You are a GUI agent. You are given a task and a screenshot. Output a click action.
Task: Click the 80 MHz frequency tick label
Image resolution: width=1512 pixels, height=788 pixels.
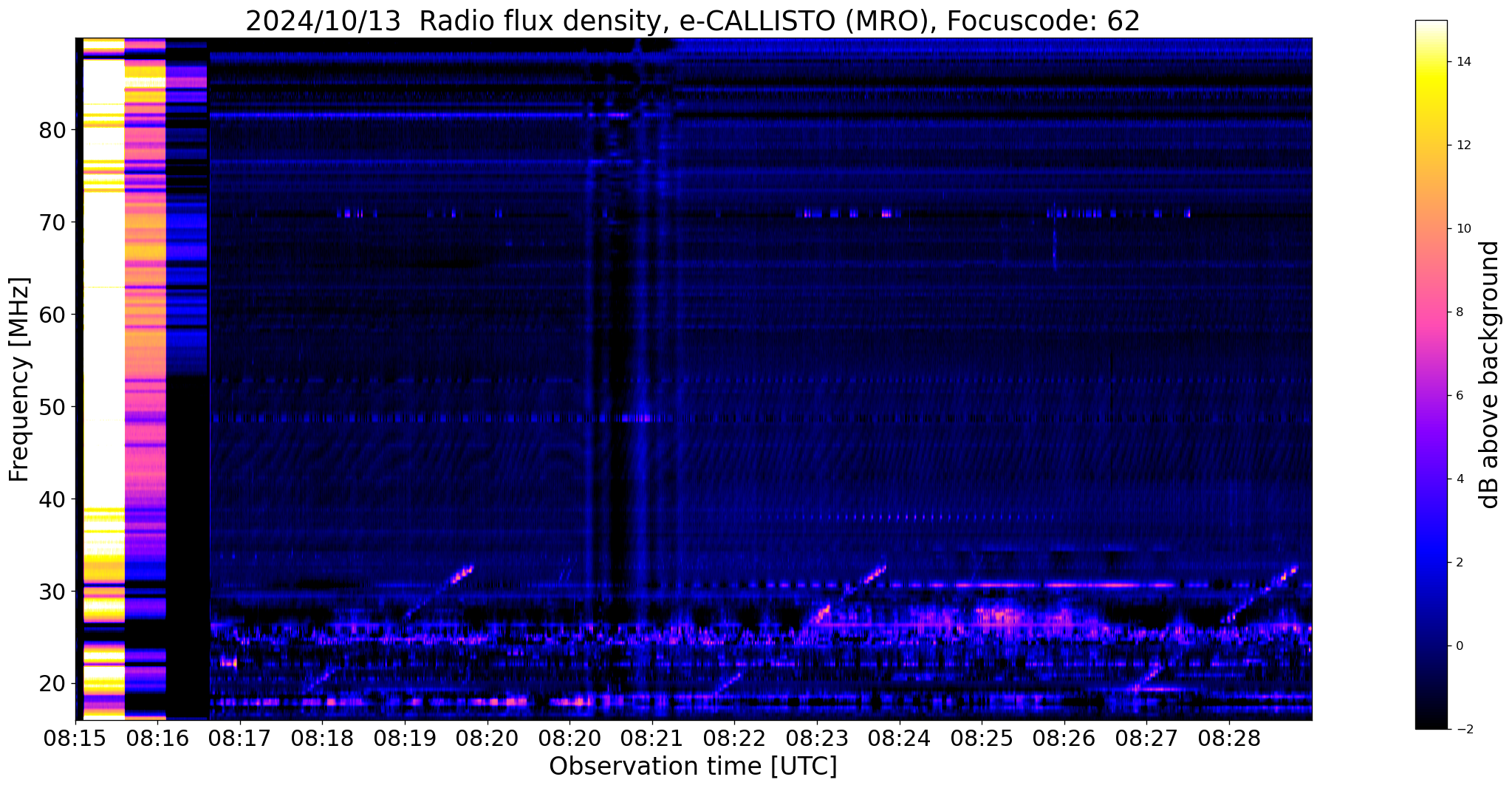click(52, 130)
